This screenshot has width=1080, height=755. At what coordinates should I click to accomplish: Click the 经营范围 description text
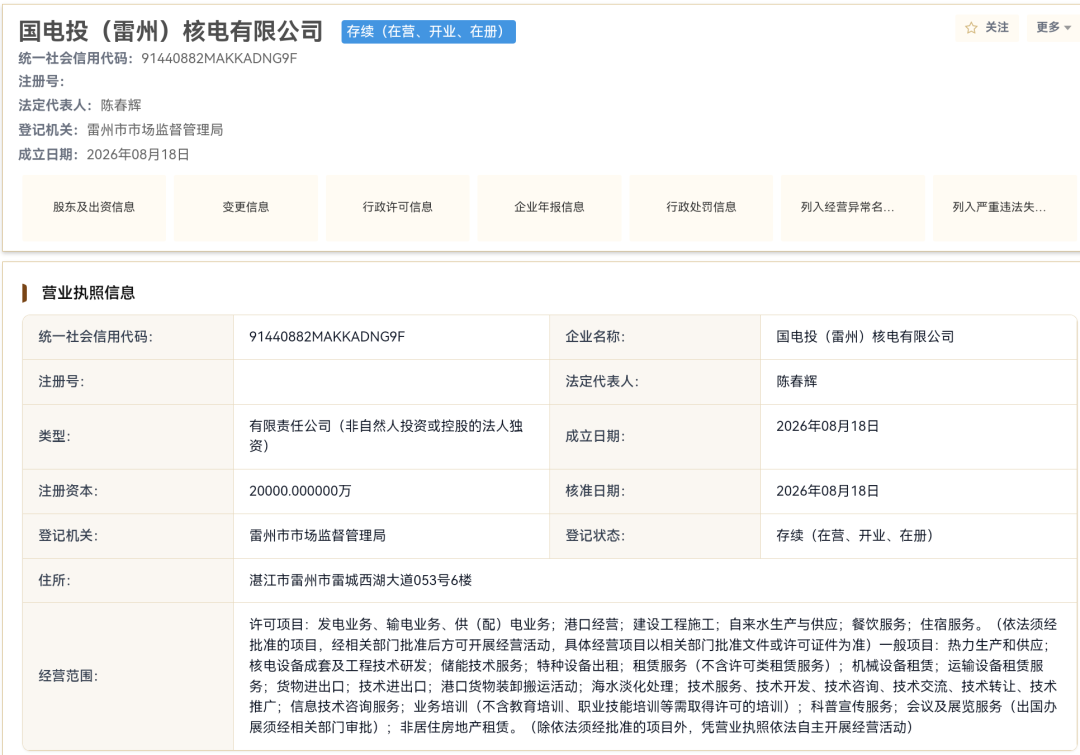point(653,676)
